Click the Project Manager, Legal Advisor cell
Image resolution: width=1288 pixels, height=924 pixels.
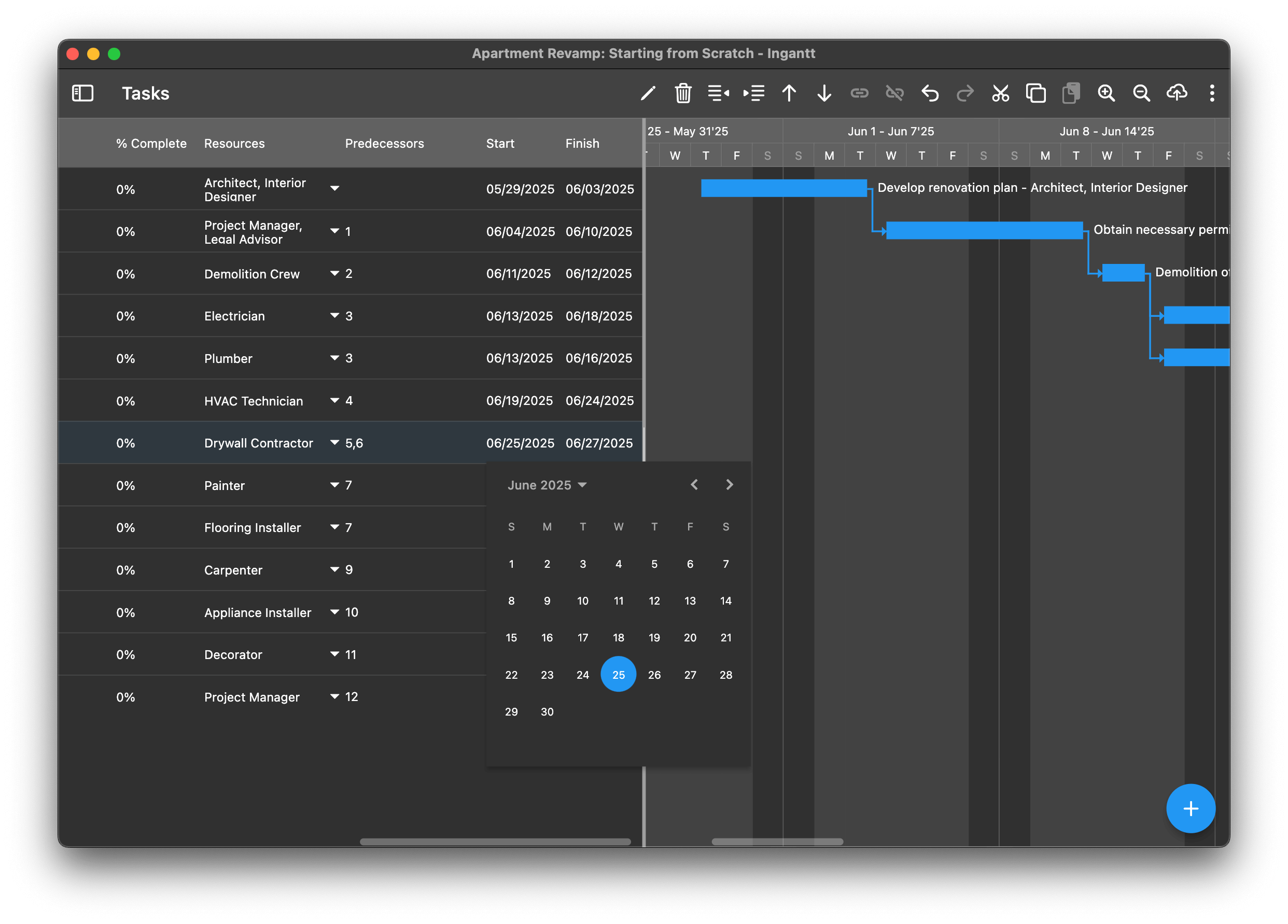click(x=253, y=232)
